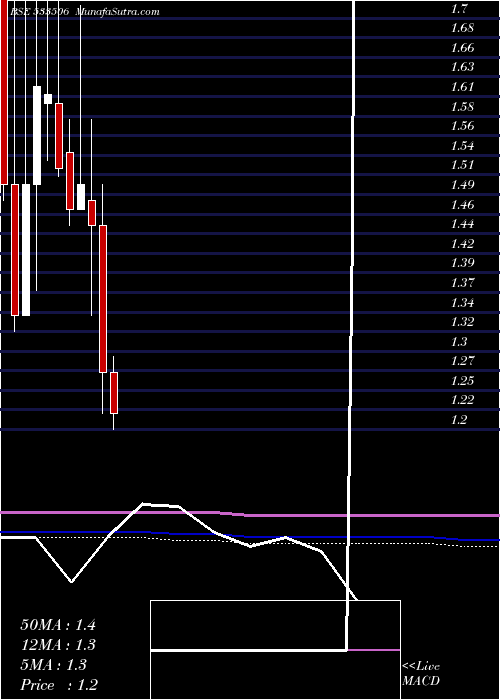Click the 1.34 price axis label
The width and height of the screenshot is (500, 700).
(462, 303)
